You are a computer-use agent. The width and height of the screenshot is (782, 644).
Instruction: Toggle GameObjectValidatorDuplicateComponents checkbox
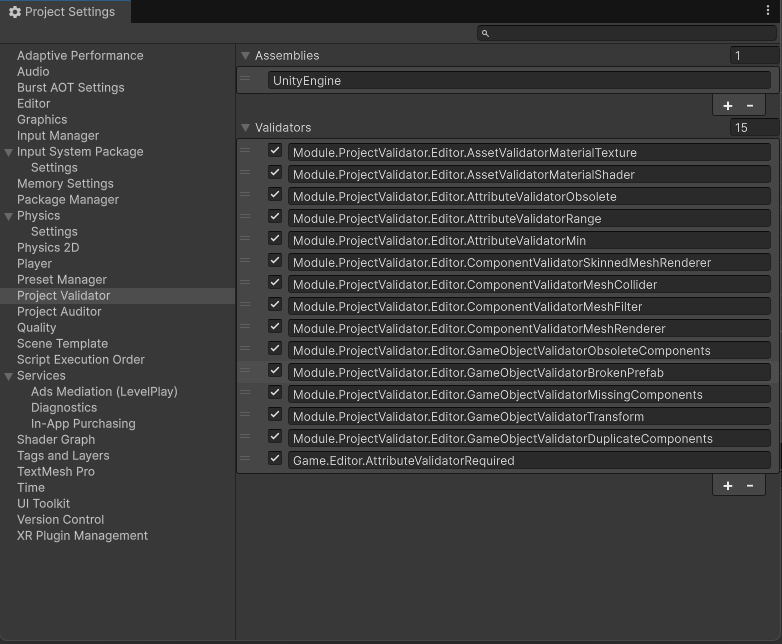tap(275, 436)
